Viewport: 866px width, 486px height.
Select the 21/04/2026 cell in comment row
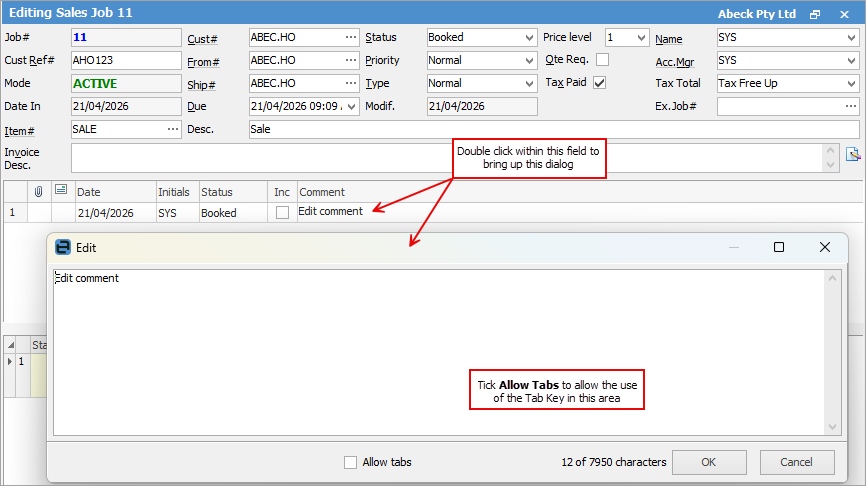click(x=115, y=213)
